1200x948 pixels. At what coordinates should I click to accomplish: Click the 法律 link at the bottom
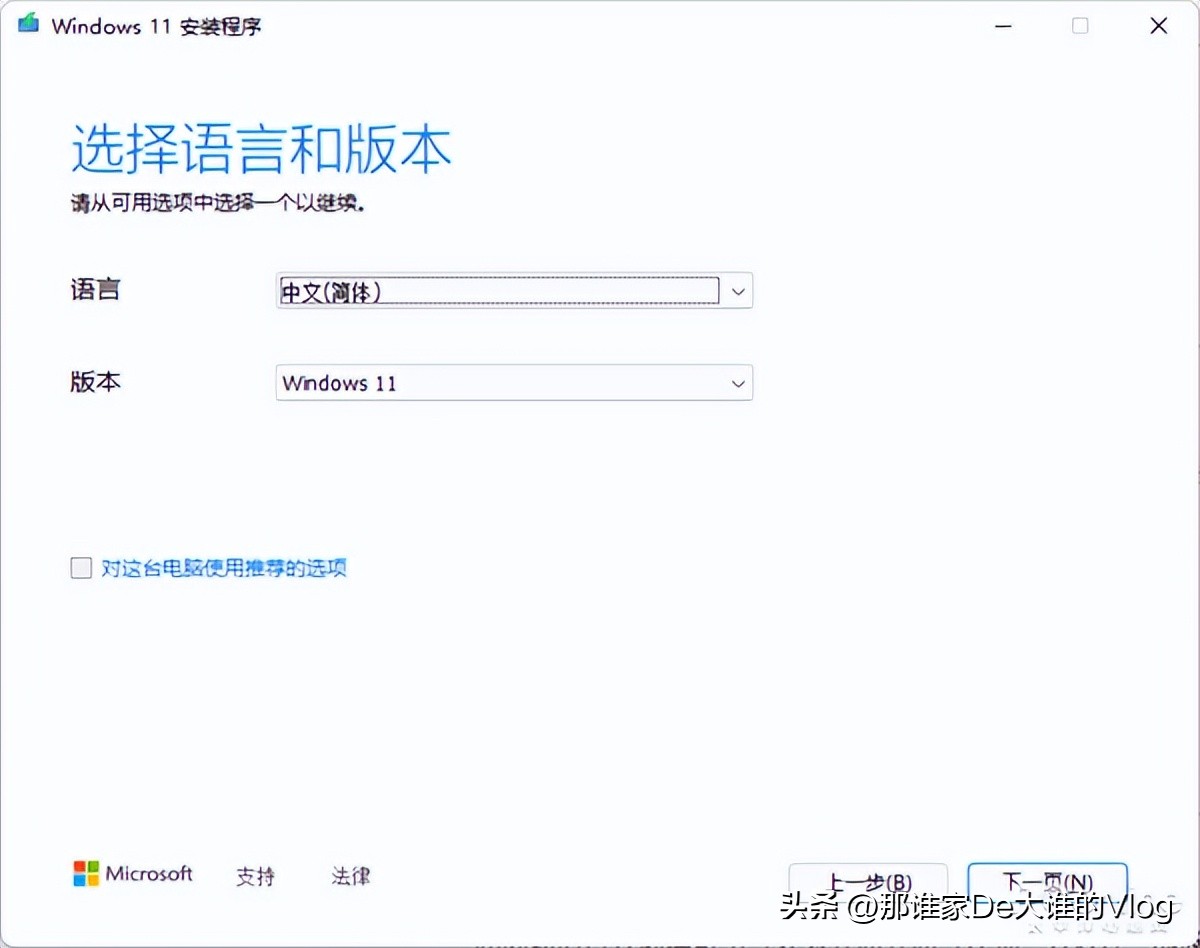(x=350, y=876)
